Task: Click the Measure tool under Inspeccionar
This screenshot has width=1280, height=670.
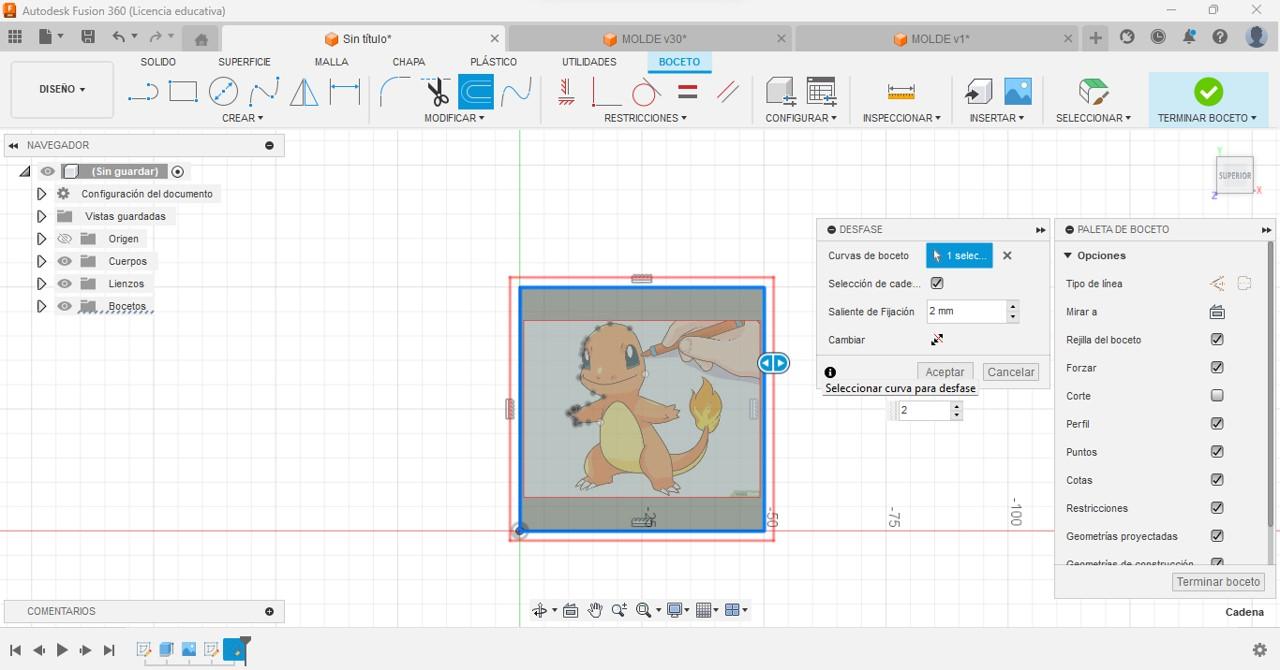Action: pyautogui.click(x=901, y=92)
